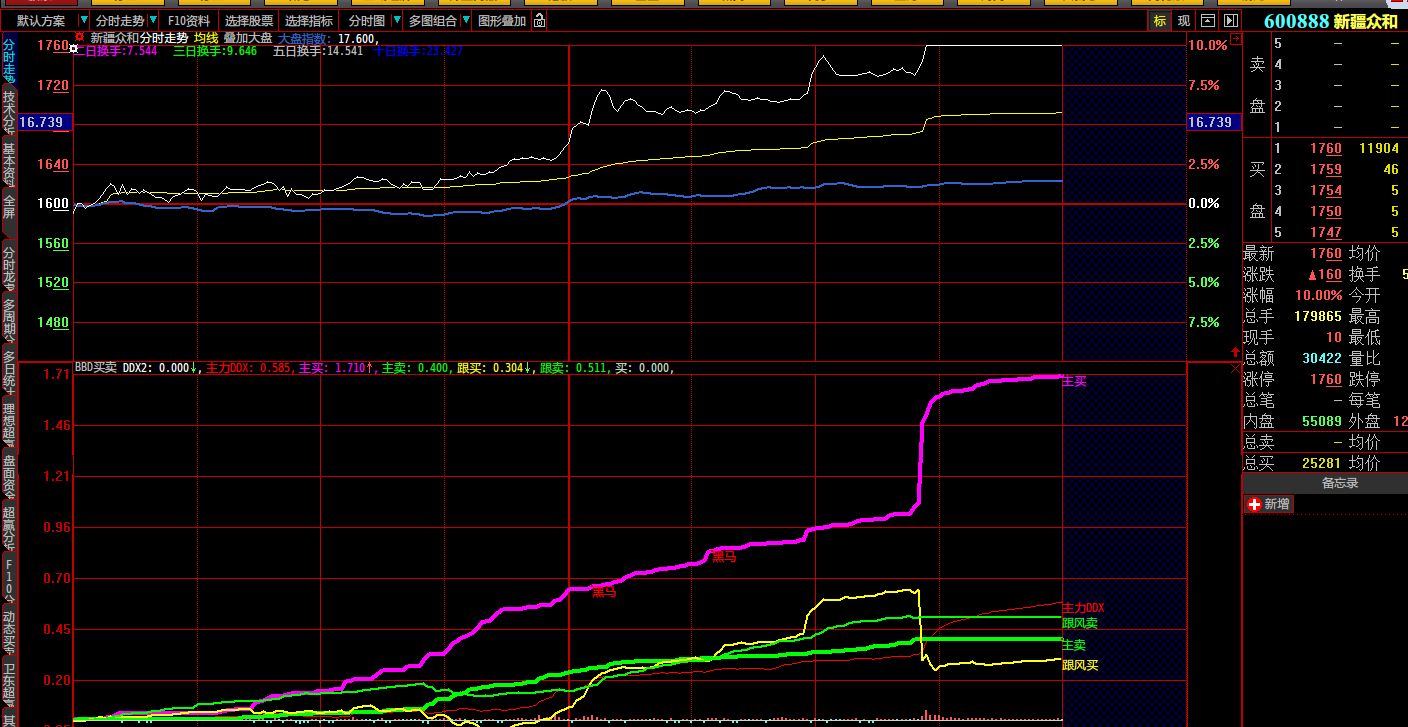The image size is (1408, 727).
Task: Open F10资料 from the toolbar
Action: pos(189,21)
